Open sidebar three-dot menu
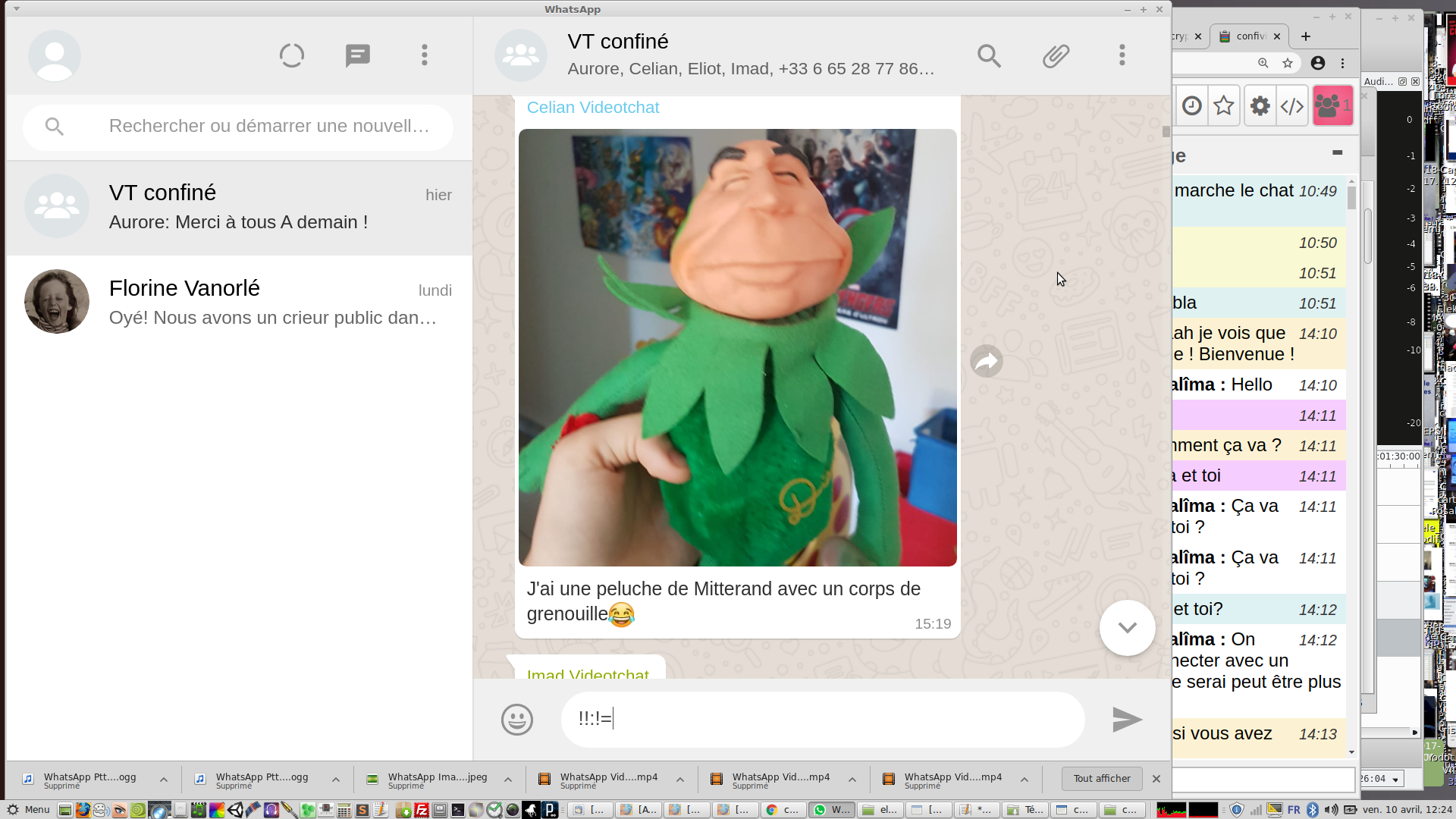This screenshot has width=1456, height=819. (x=424, y=55)
